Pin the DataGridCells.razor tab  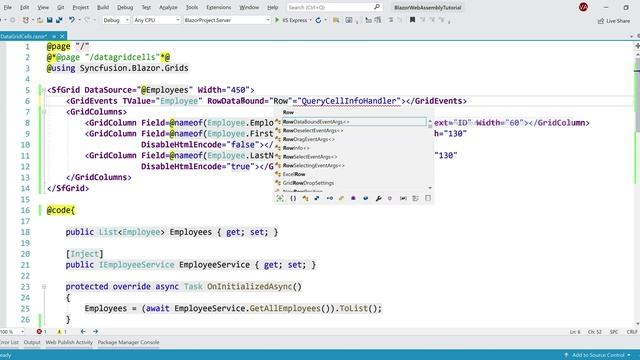point(54,36)
